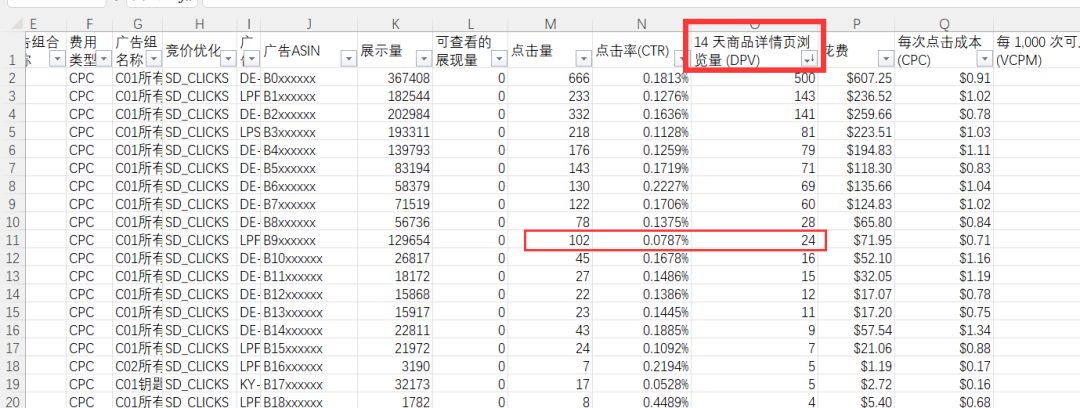Select row 2 header
The width and height of the screenshot is (1080, 408).
[x=12, y=78]
